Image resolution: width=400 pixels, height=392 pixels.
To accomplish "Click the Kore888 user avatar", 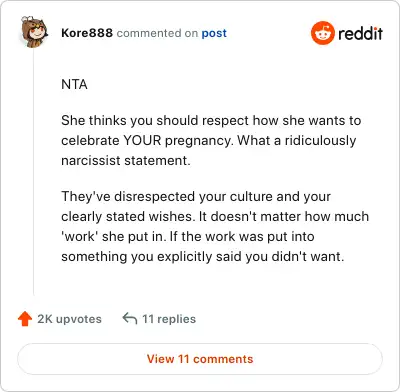I will [34, 31].
